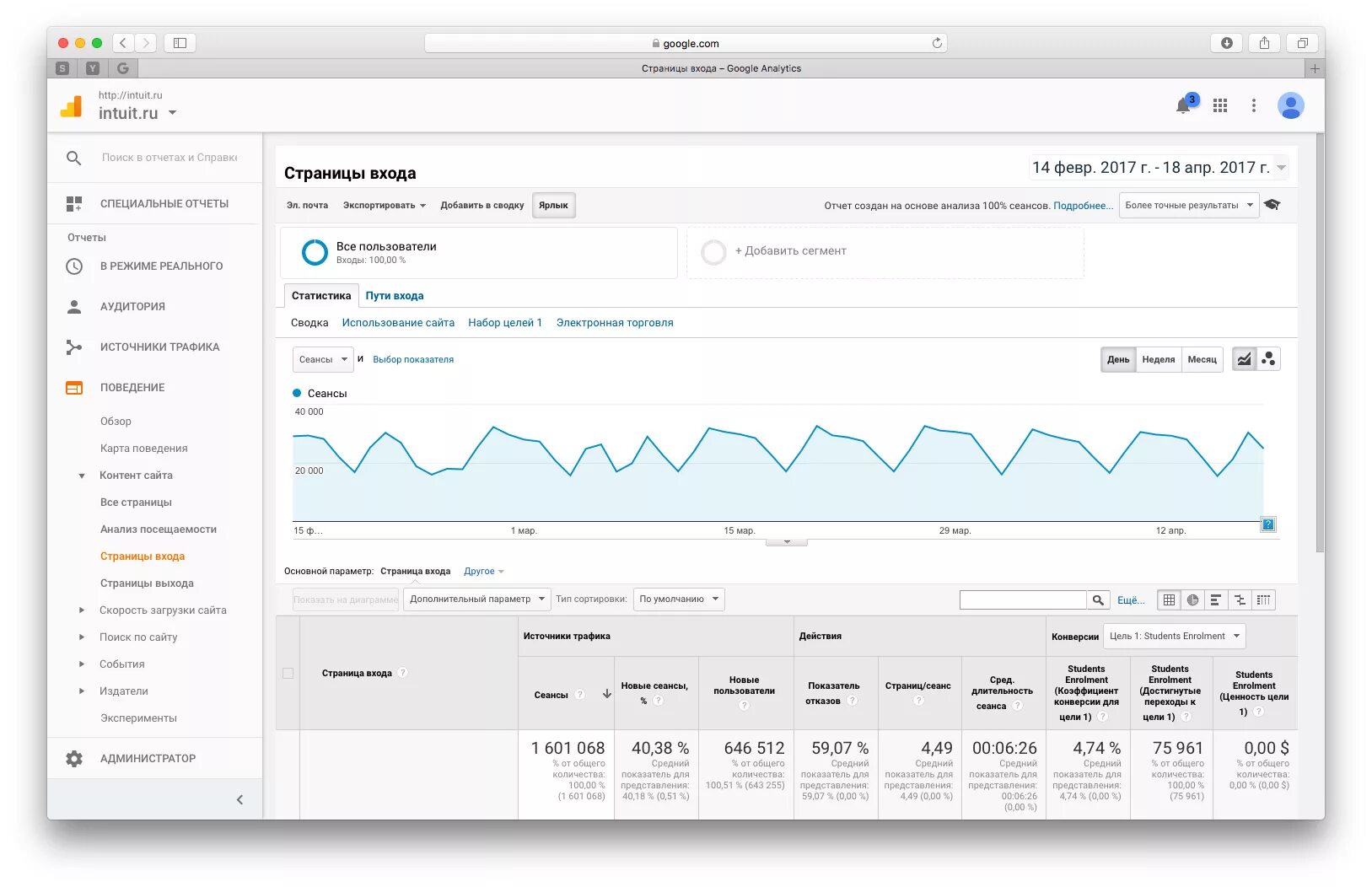Image resolution: width=1372 pixels, height=887 pixels.
Task: Open the 'Более точные результаты' dropdown
Action: click(1189, 205)
